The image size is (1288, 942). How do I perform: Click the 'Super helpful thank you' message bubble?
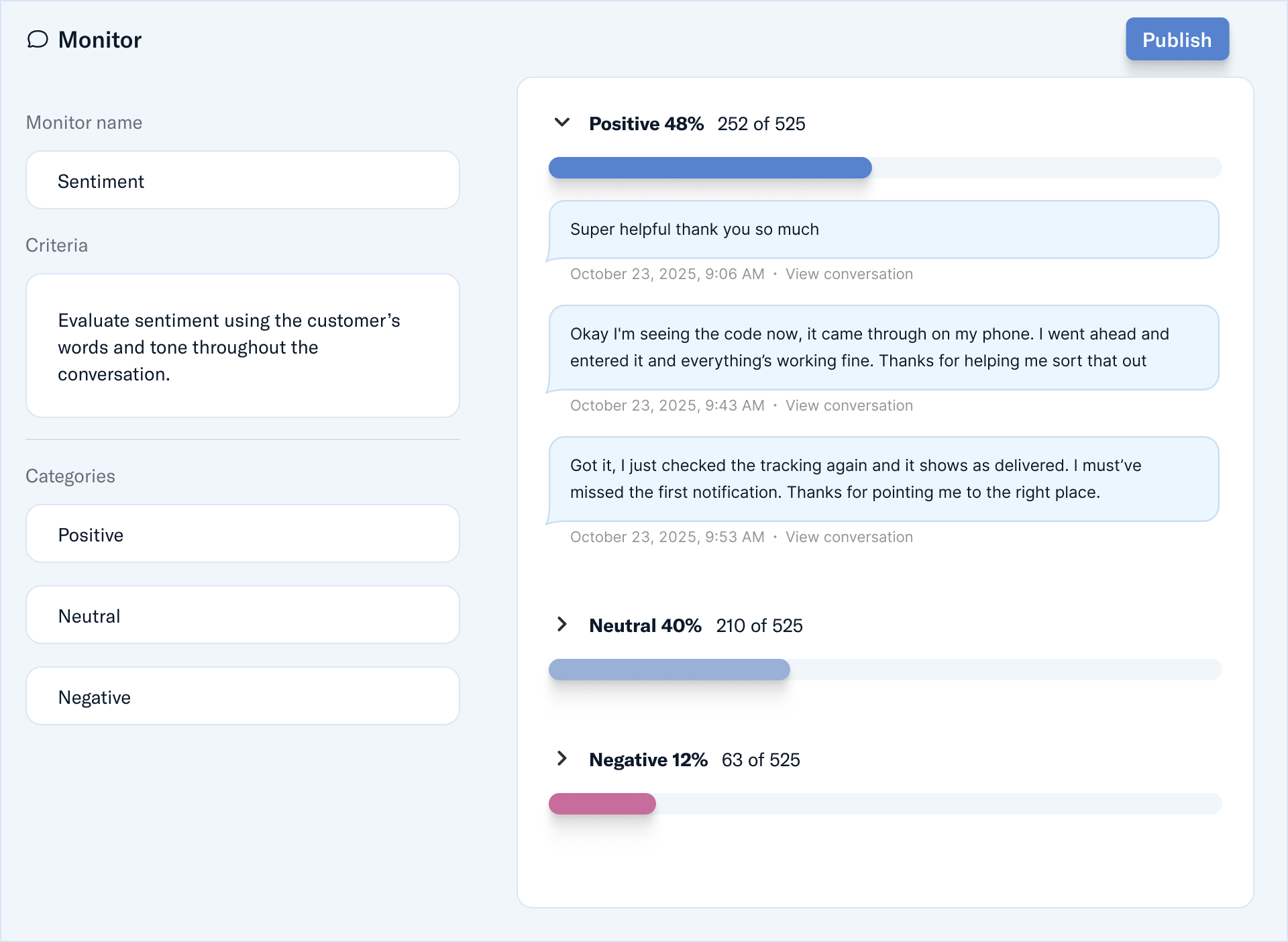883,229
